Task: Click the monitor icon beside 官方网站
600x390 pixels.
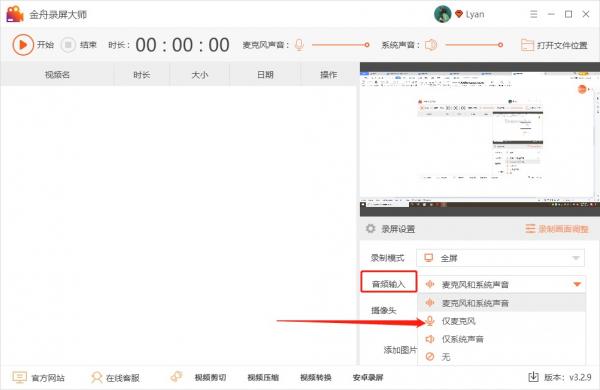Action: tap(20, 377)
